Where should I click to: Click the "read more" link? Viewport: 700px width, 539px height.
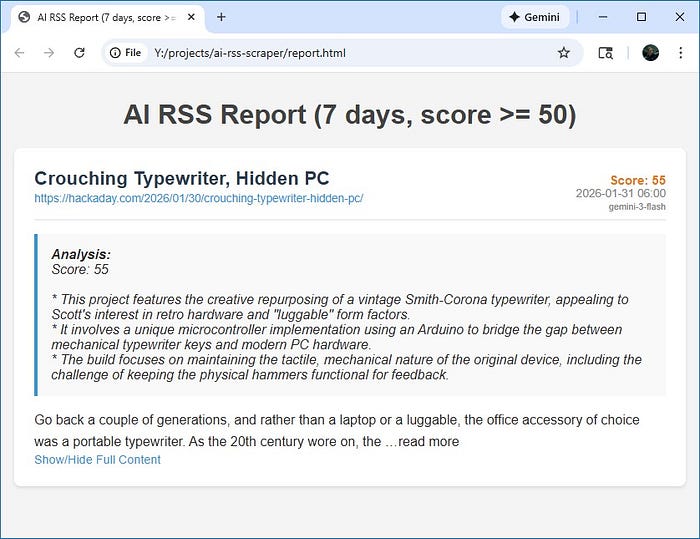click(428, 441)
